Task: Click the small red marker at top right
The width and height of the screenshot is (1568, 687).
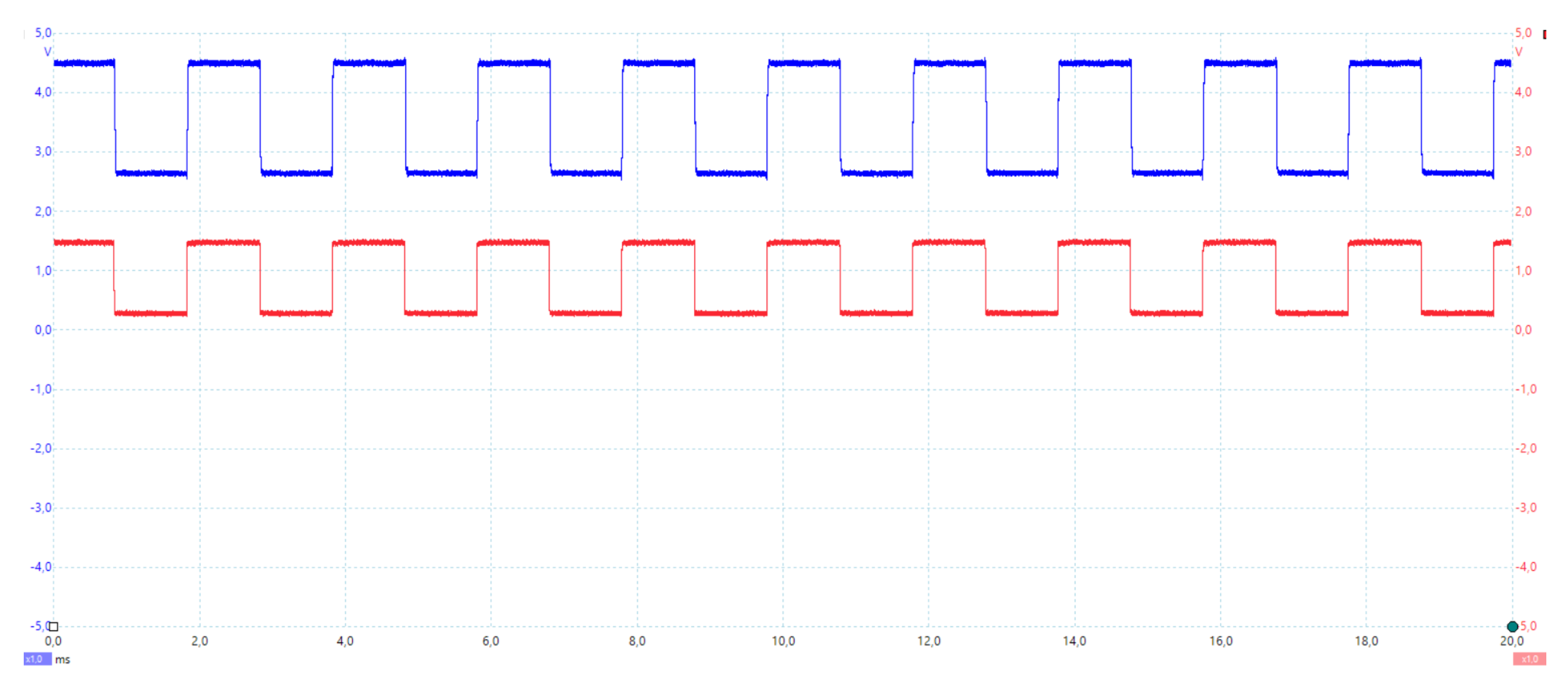Action: pos(1545,35)
